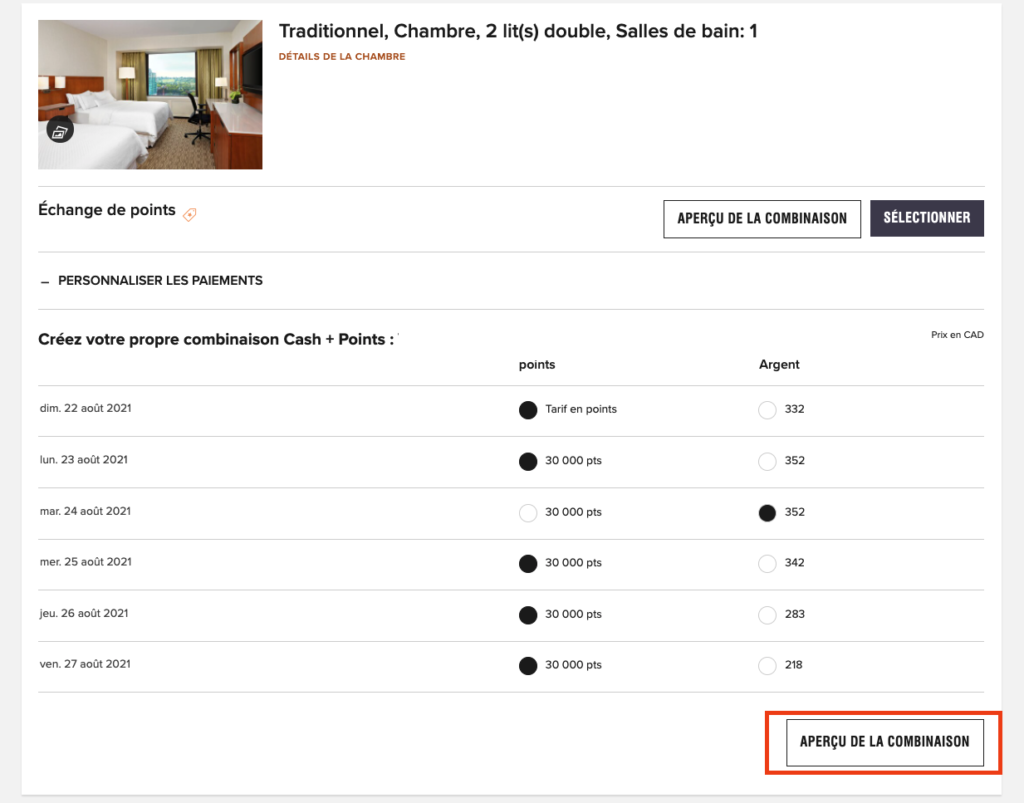The height and width of the screenshot is (803, 1024).
Task: Choose cash 342 for mer. 25 août
Action: [x=767, y=563]
